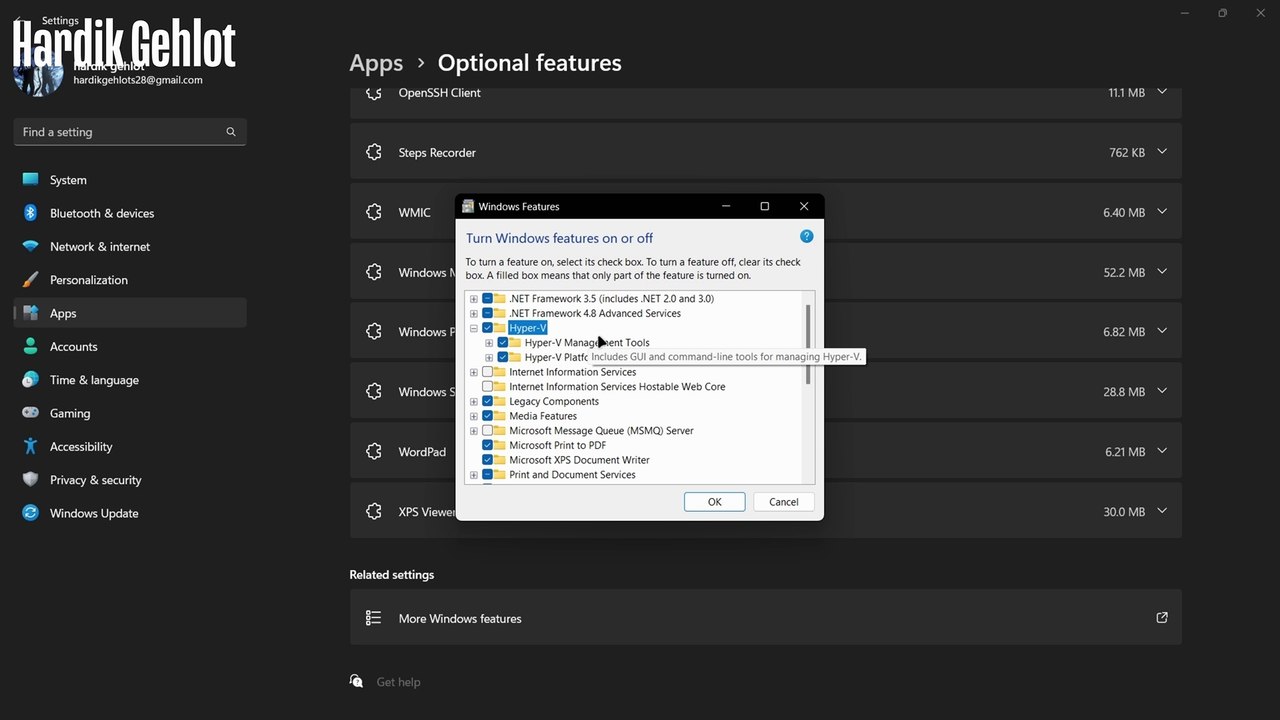Select Gaming in the settings sidebar
The width and height of the screenshot is (1280, 720).
pos(130,413)
